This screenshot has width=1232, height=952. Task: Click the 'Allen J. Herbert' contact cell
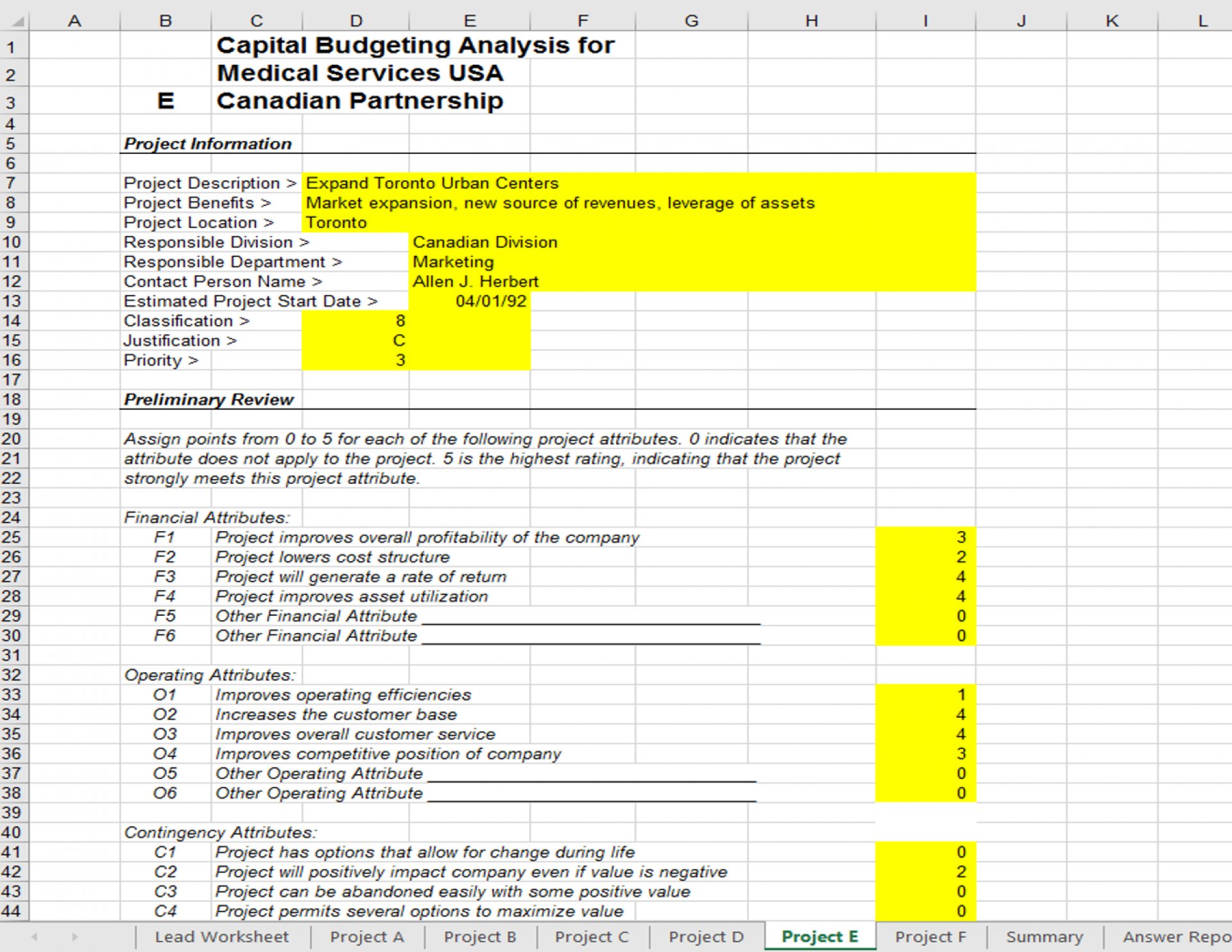(x=692, y=282)
